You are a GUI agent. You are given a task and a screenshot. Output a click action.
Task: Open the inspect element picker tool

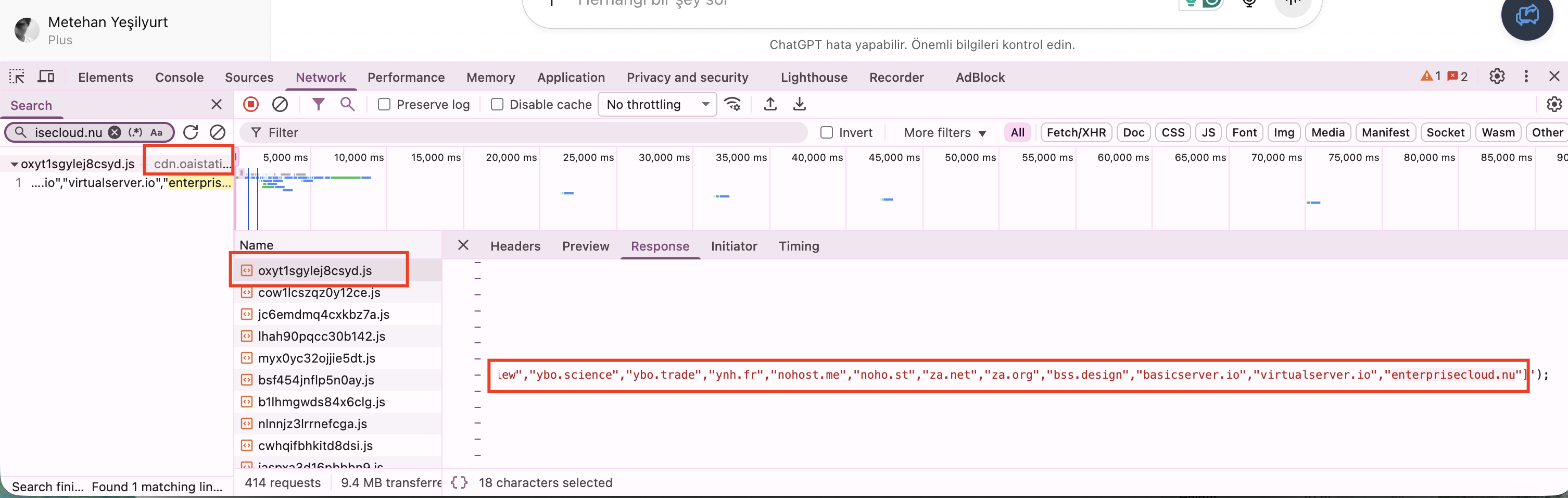[x=17, y=77]
